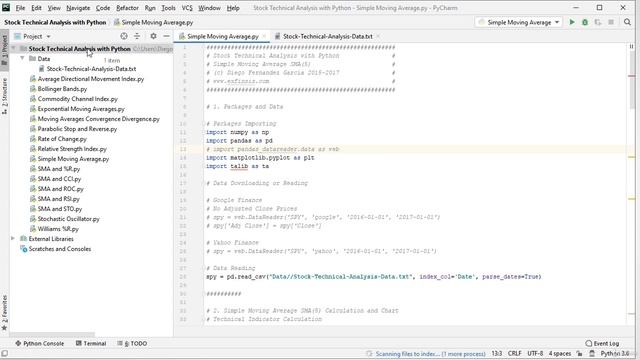The image size is (640, 360).
Task: Open the Navigate menu
Action: pyautogui.click(x=78, y=8)
